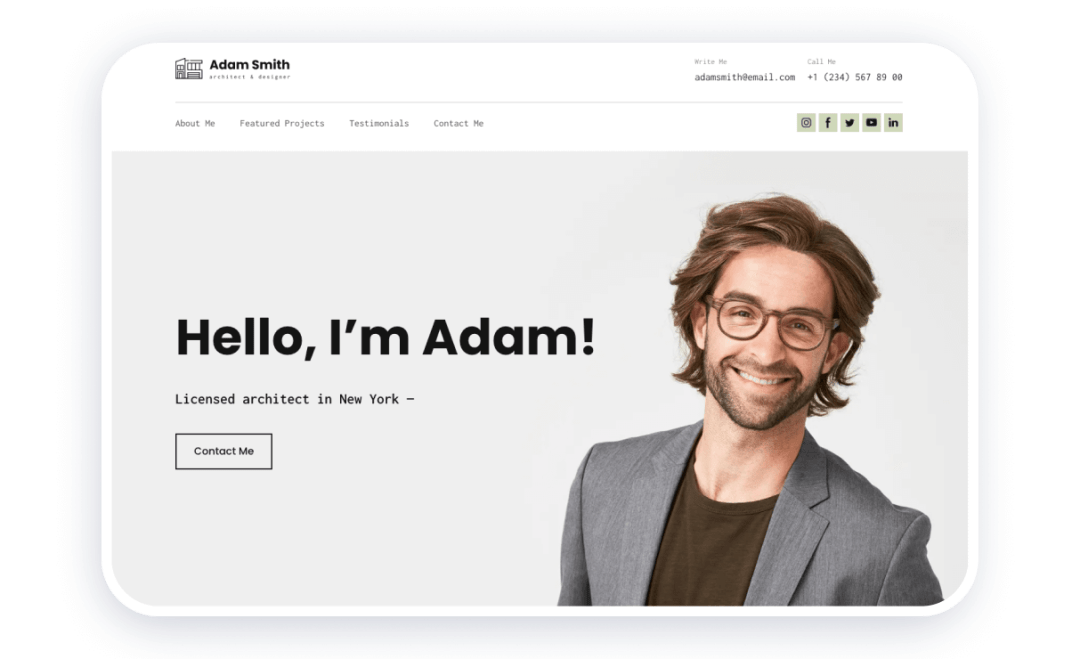Navigate to the Testimonials section
1080x659 pixels.
tap(378, 123)
